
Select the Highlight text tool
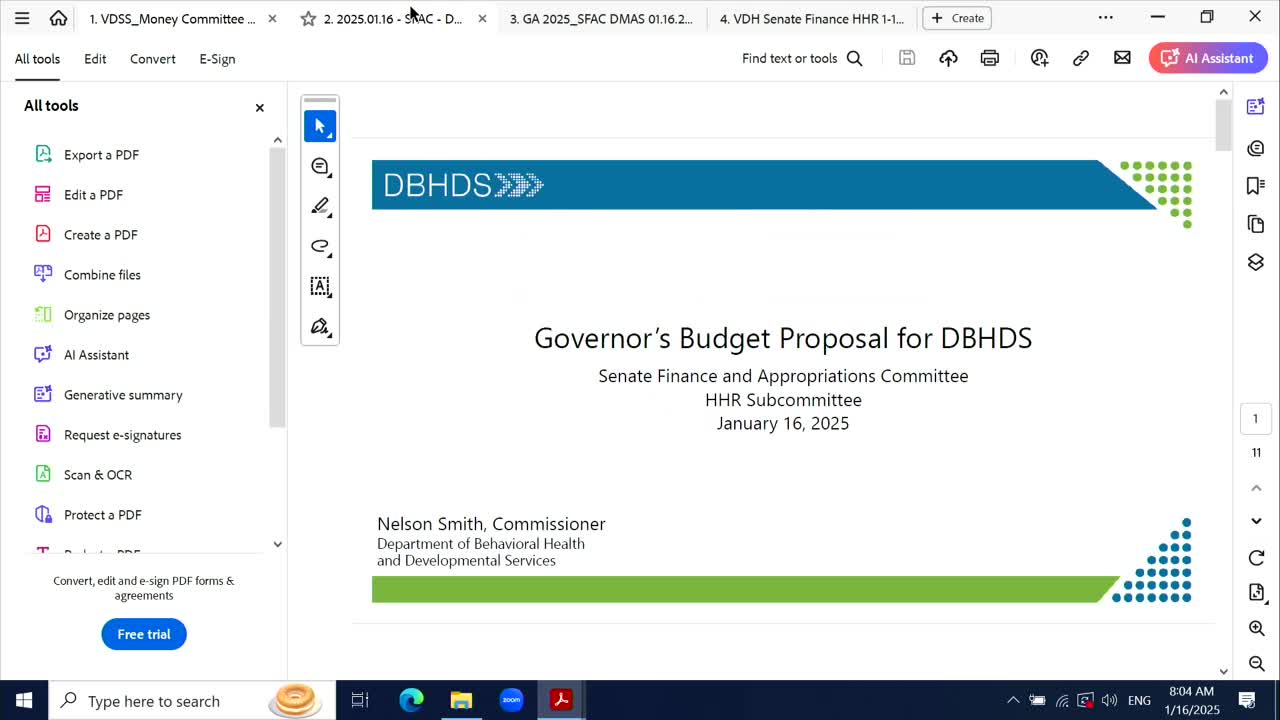(320, 206)
